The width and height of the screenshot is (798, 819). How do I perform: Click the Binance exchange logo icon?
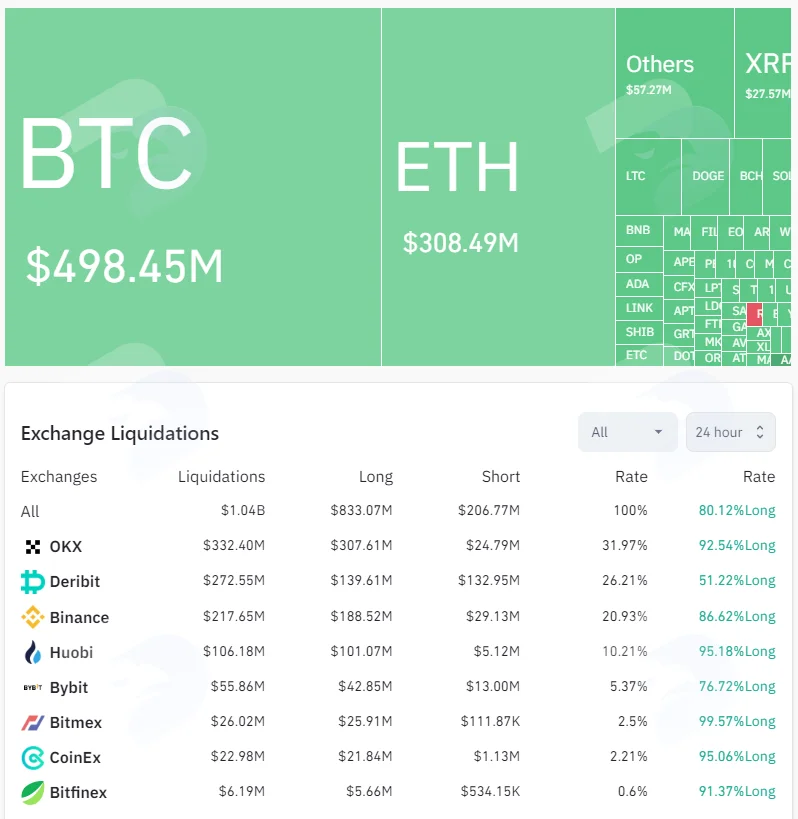click(32, 617)
